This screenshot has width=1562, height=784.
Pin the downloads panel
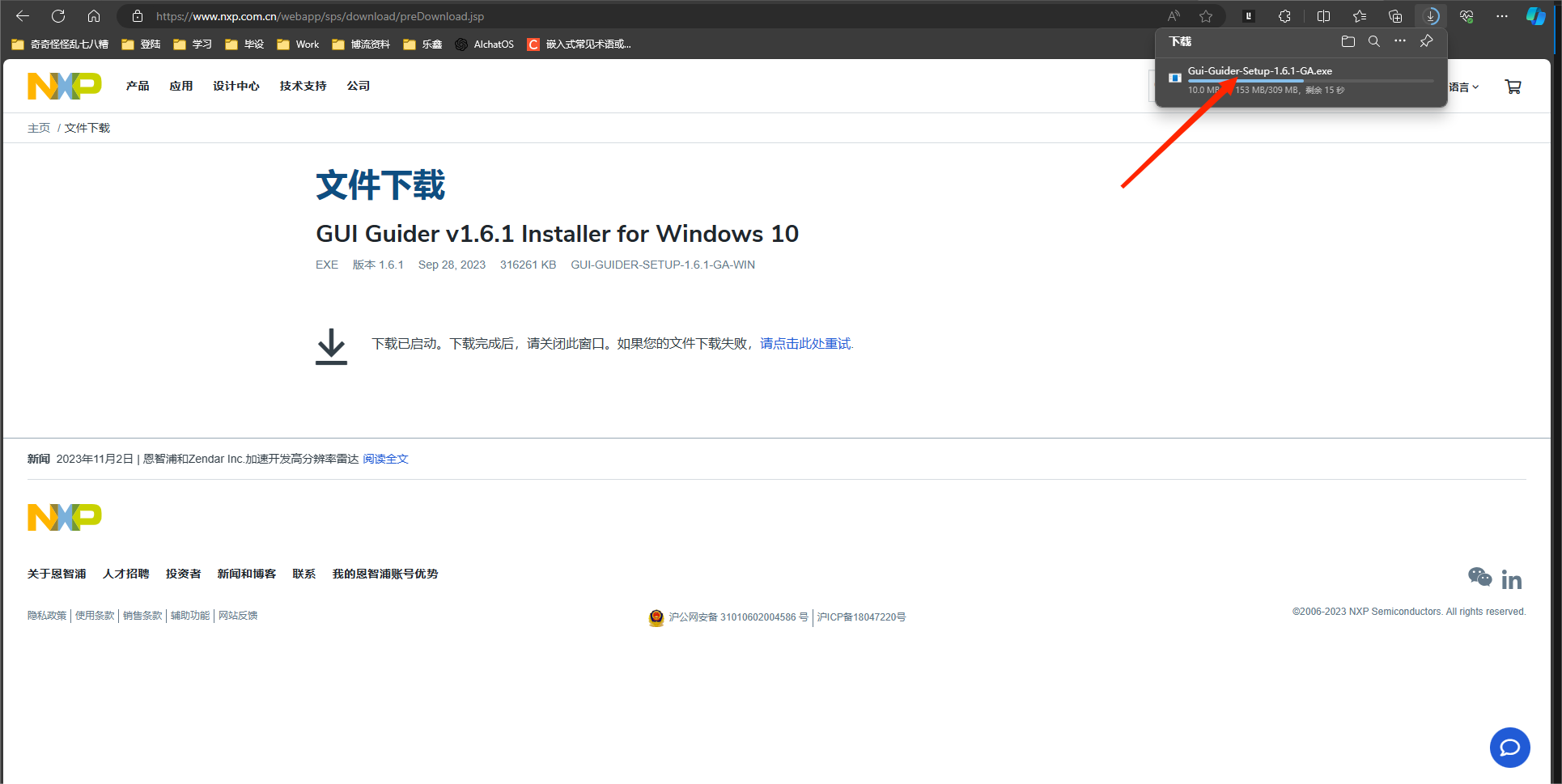pyautogui.click(x=1426, y=41)
